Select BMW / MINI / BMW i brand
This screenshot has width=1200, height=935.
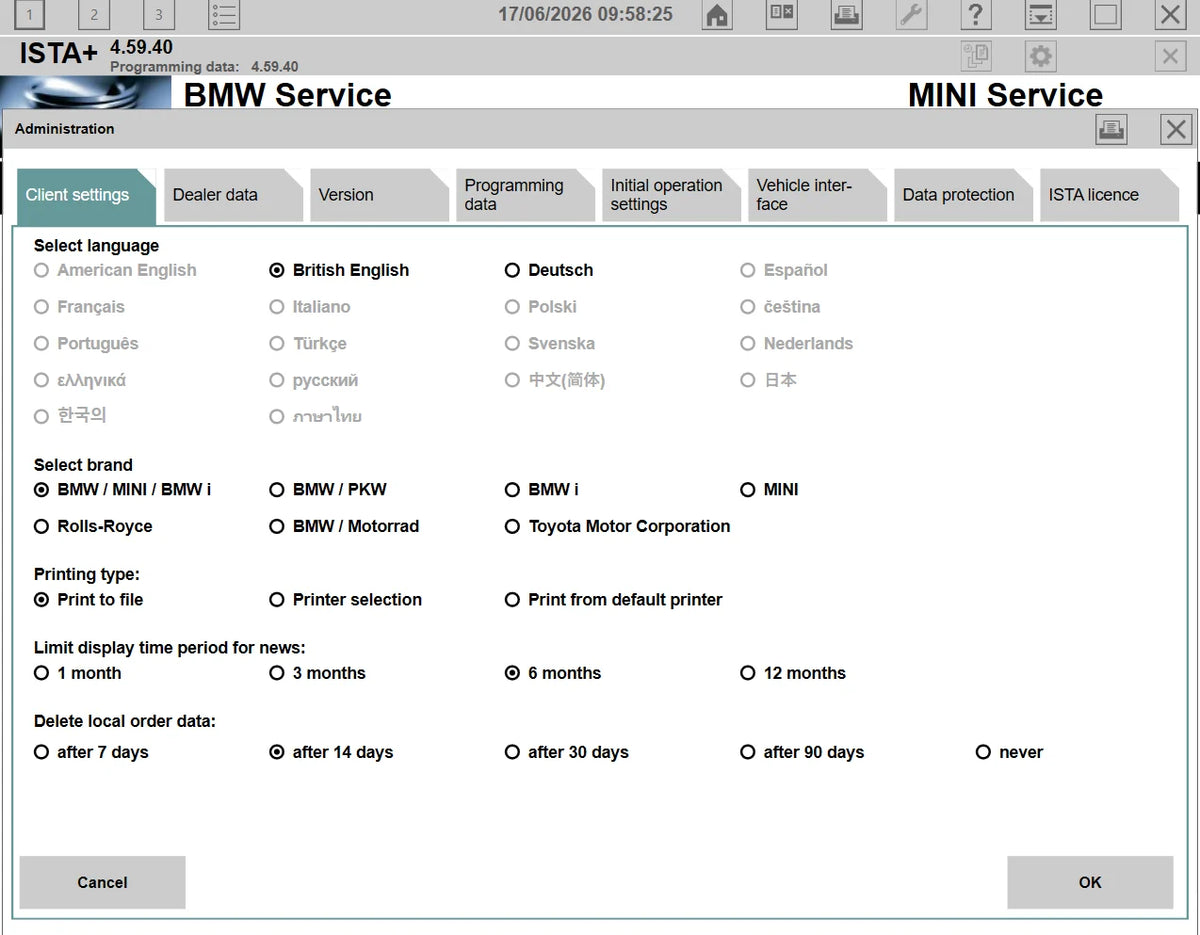tap(122, 490)
